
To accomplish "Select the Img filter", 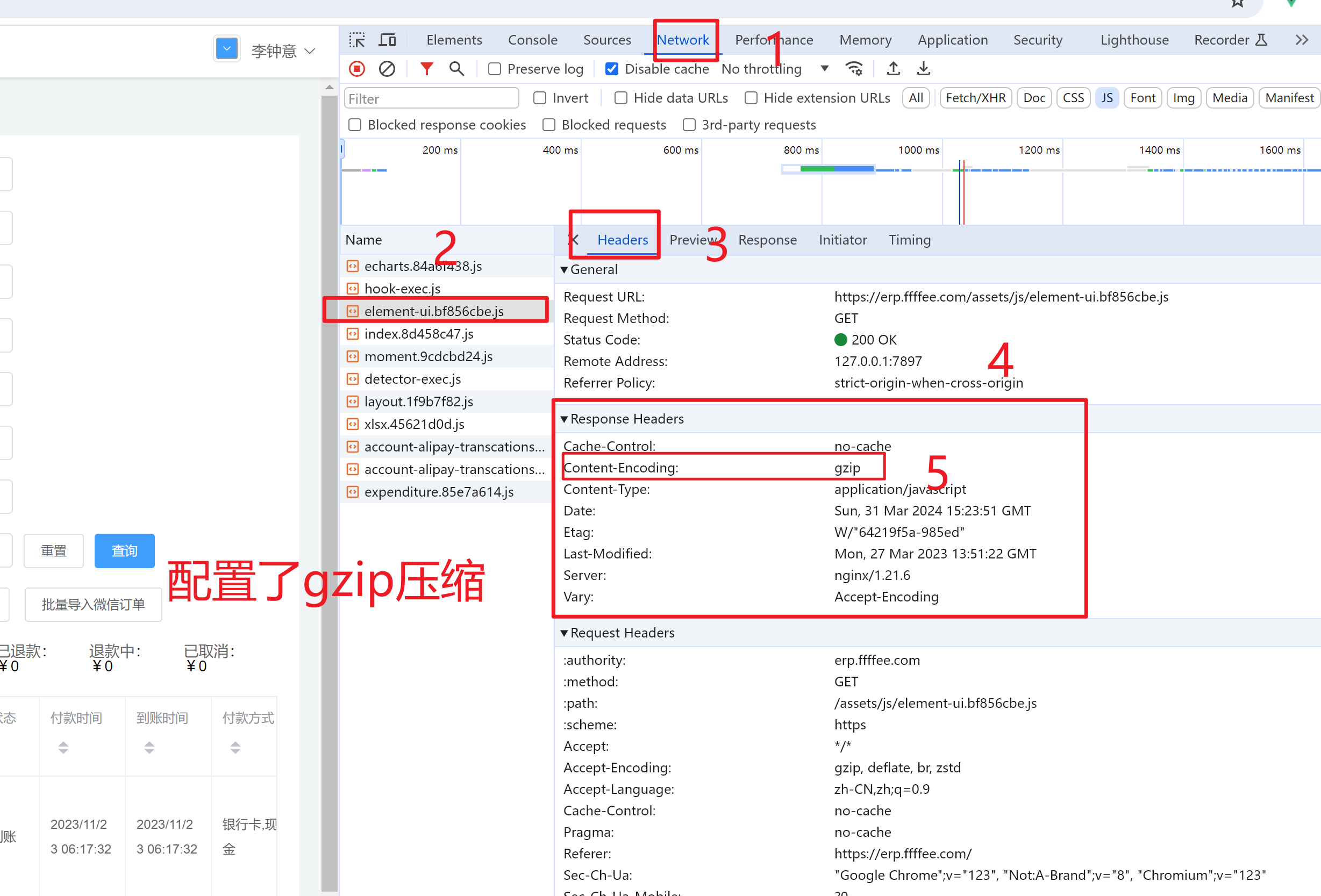I will tap(1183, 98).
